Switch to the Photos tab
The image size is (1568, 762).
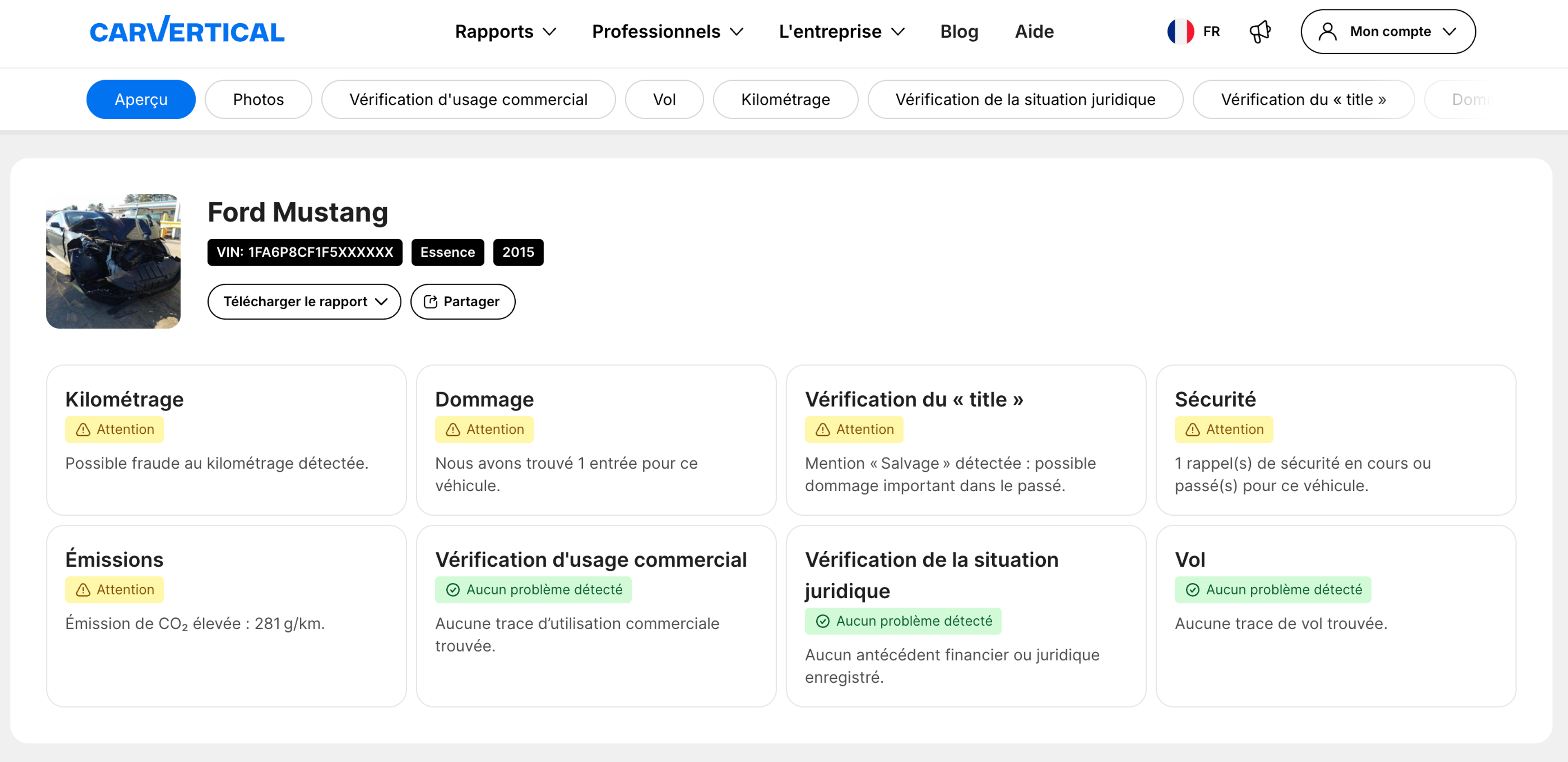click(x=258, y=99)
